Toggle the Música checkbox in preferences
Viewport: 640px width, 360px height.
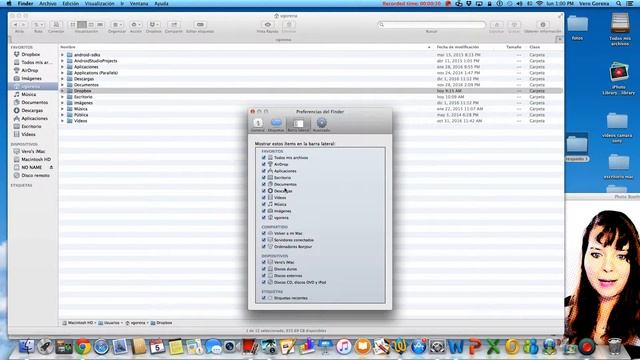(x=264, y=204)
